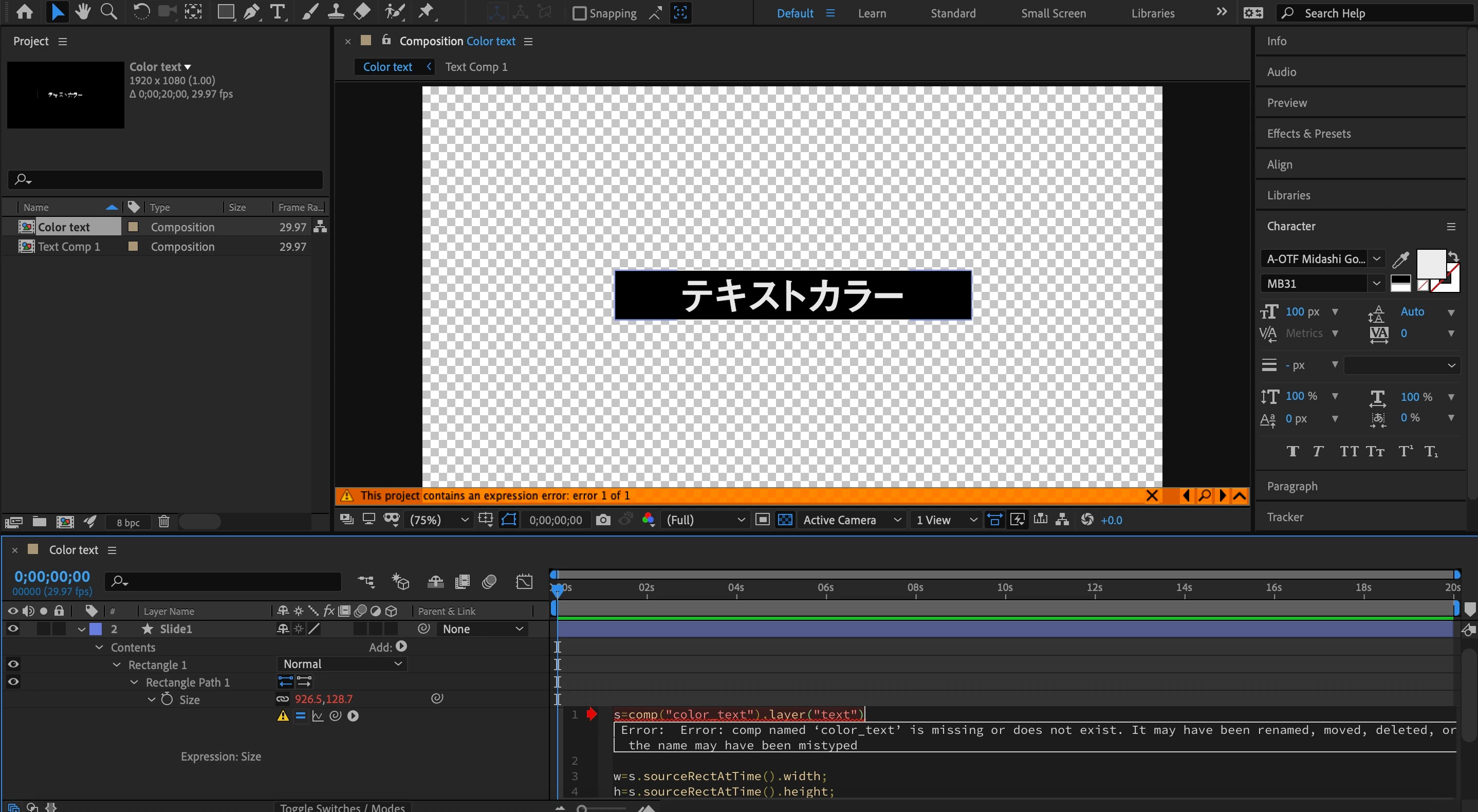Click the eyedropper in Character panel
Image resolution: width=1478 pixels, height=812 pixels.
pos(1400,260)
